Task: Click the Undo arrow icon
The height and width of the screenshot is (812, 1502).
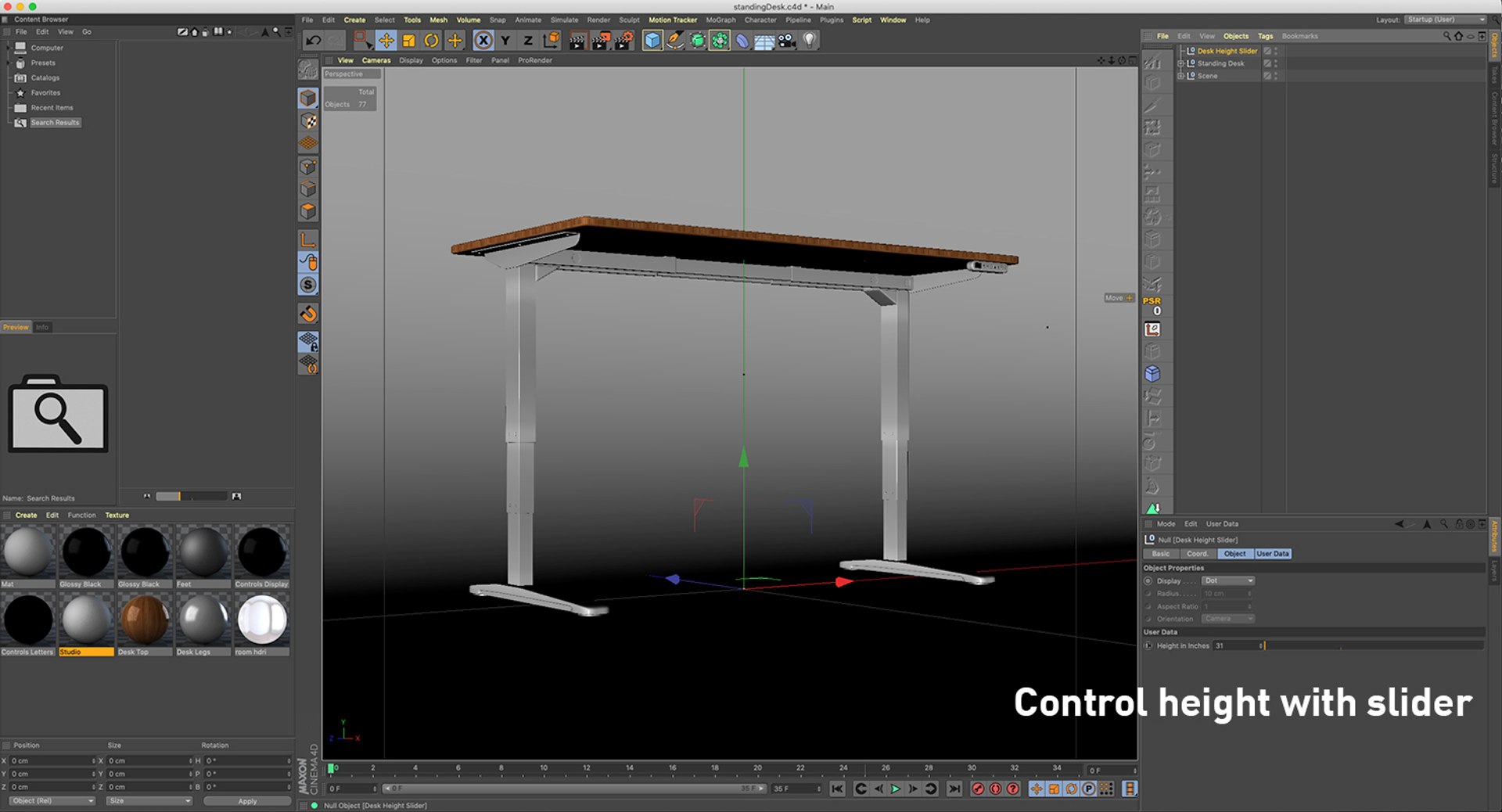Action: point(314,41)
